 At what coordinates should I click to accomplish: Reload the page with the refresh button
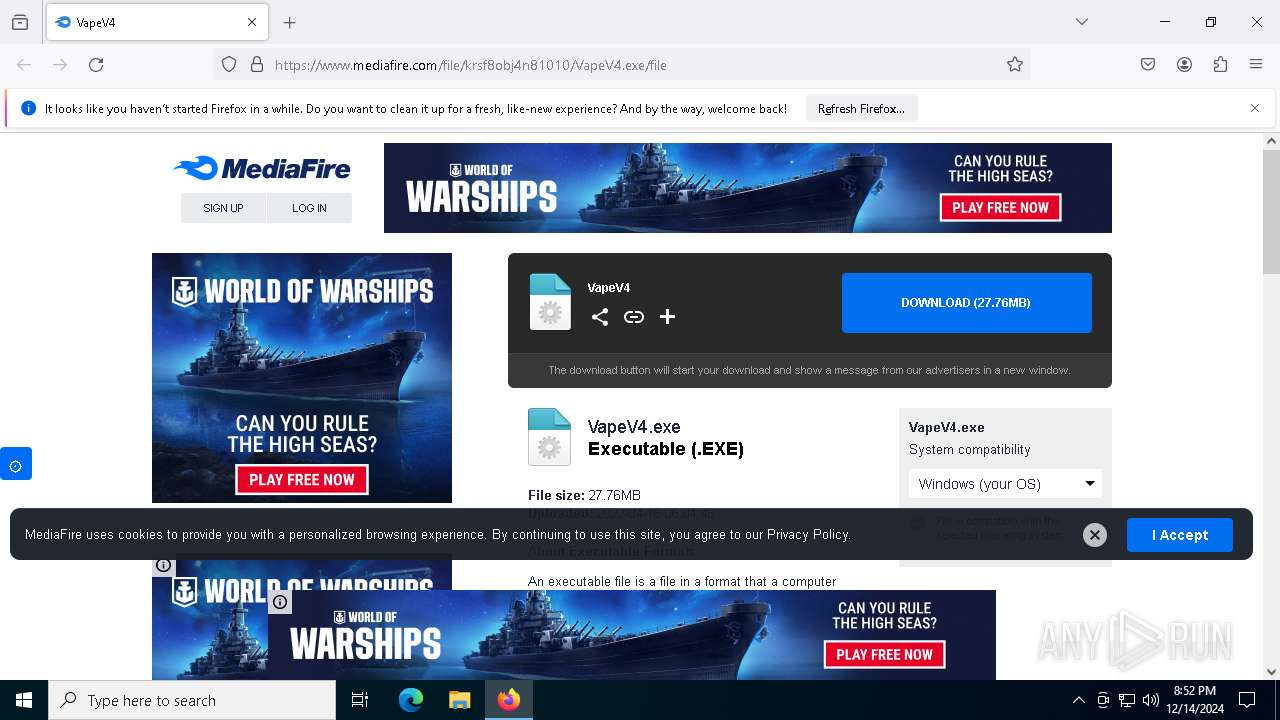[96, 65]
